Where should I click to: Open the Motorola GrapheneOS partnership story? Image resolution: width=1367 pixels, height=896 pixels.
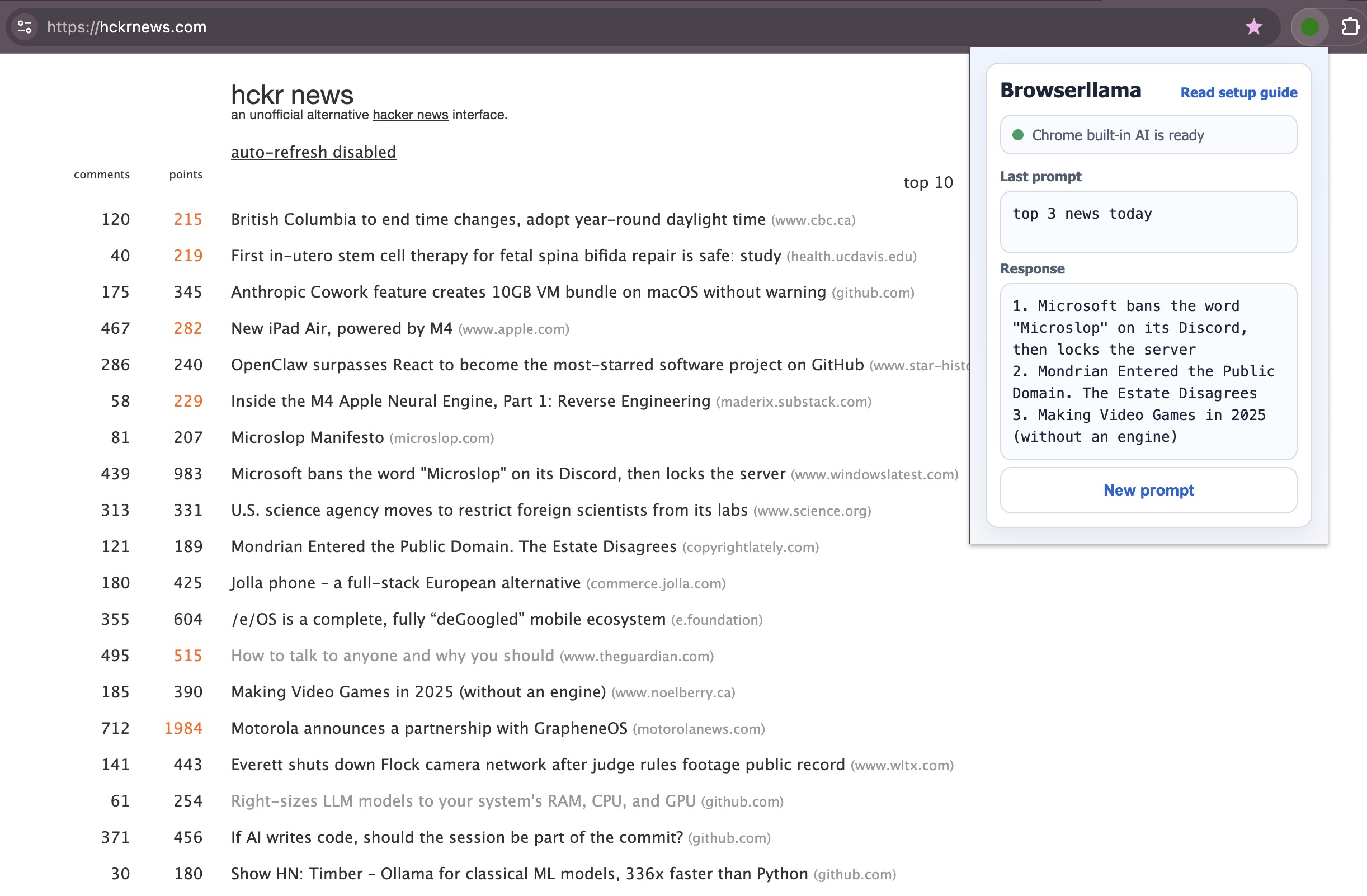click(x=428, y=728)
